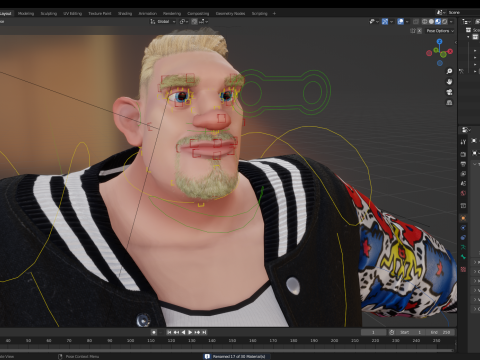The height and width of the screenshot is (360, 480).
Task: Switch to solid viewport shading
Action: tap(431, 21)
